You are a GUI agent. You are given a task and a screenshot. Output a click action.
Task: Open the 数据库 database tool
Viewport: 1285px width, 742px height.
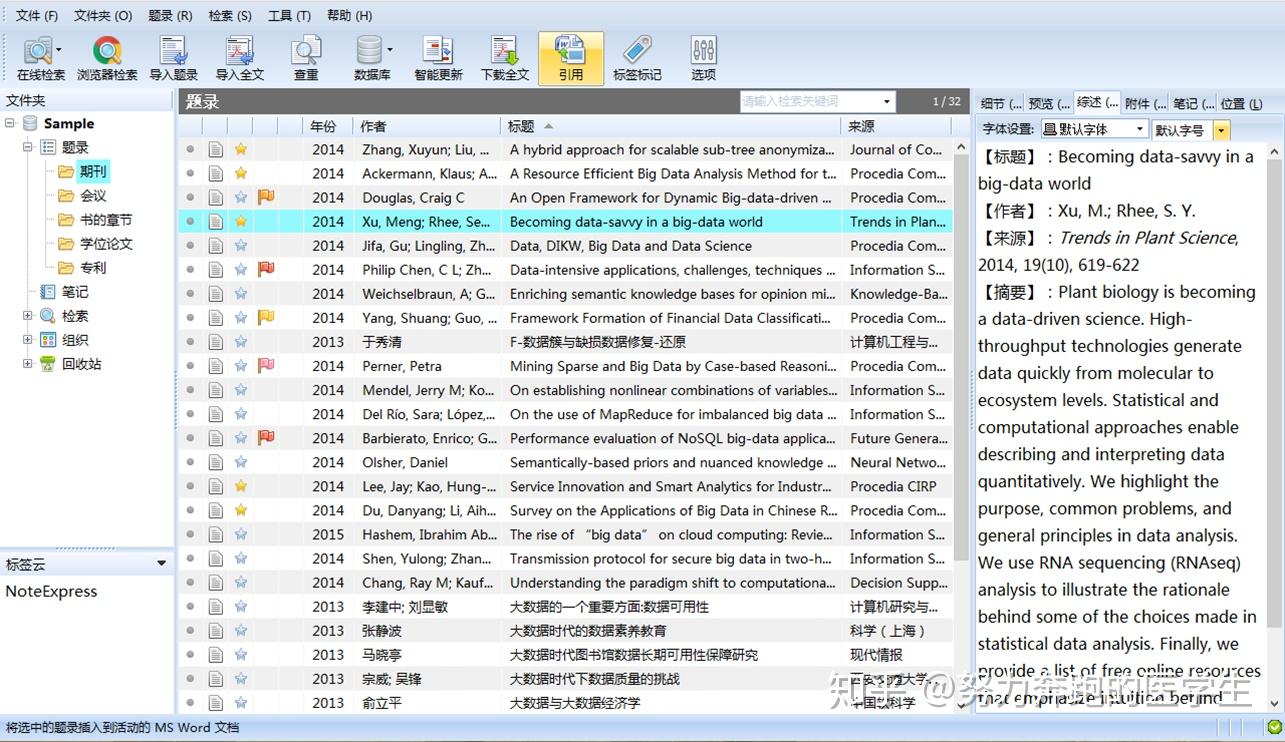[372, 59]
